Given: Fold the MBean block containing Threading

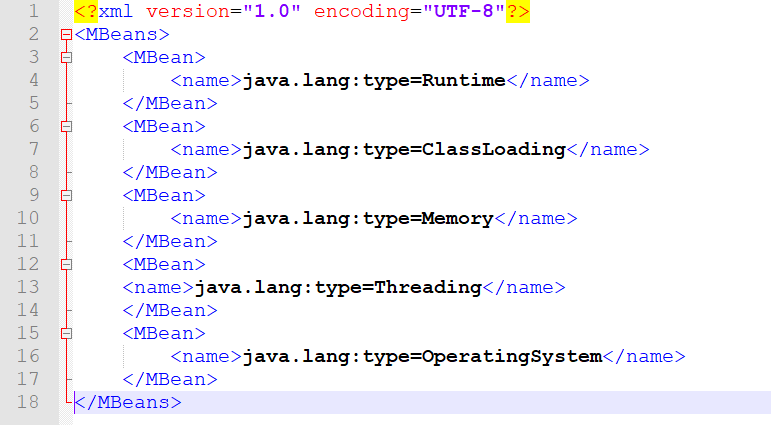Looking at the screenshot, I should [66, 265].
